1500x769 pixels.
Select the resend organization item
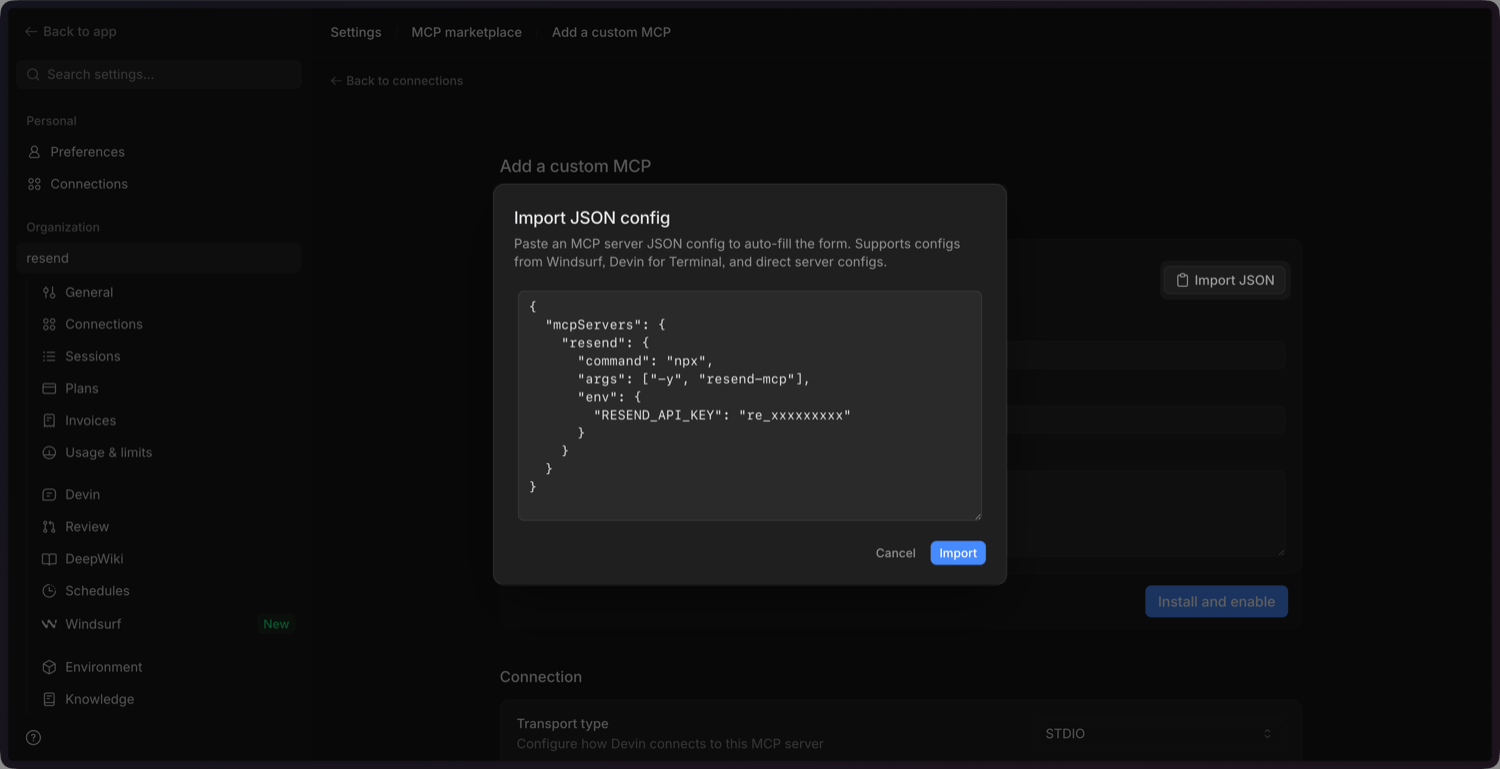click(x=159, y=258)
